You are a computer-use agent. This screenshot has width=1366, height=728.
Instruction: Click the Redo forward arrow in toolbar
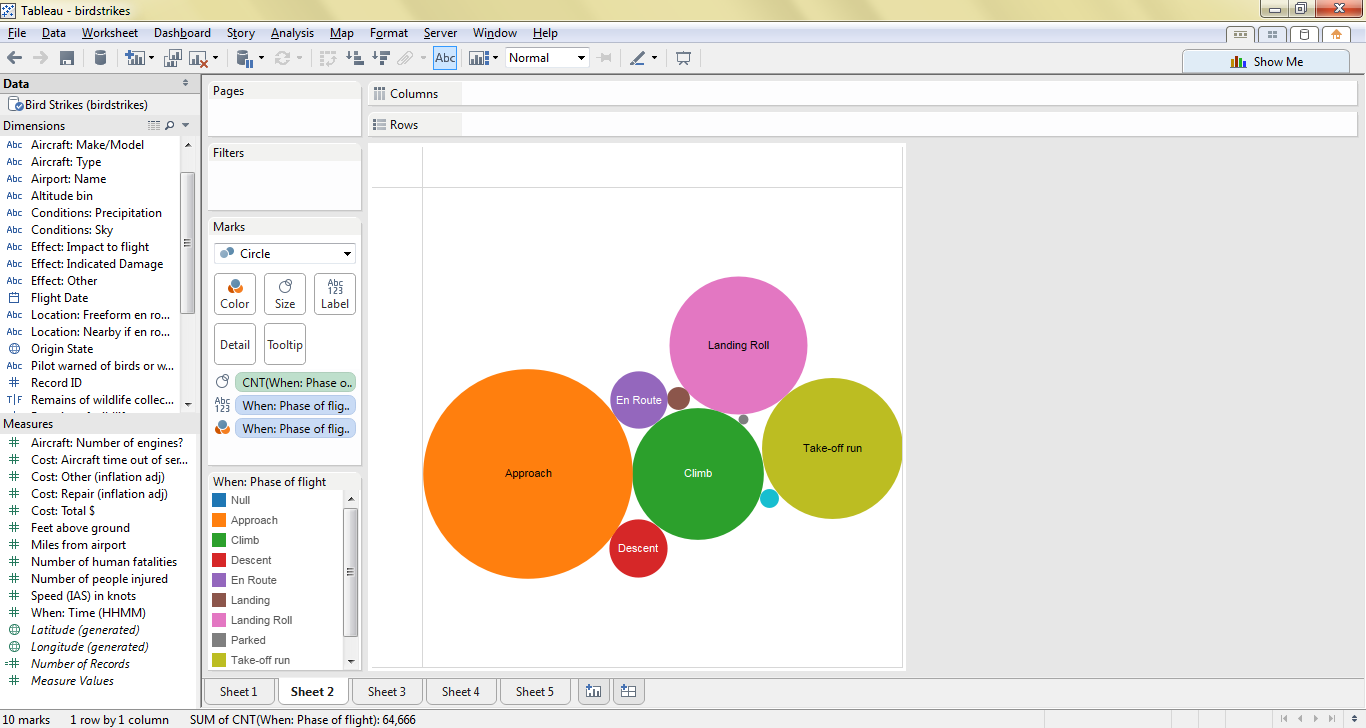click(x=41, y=58)
